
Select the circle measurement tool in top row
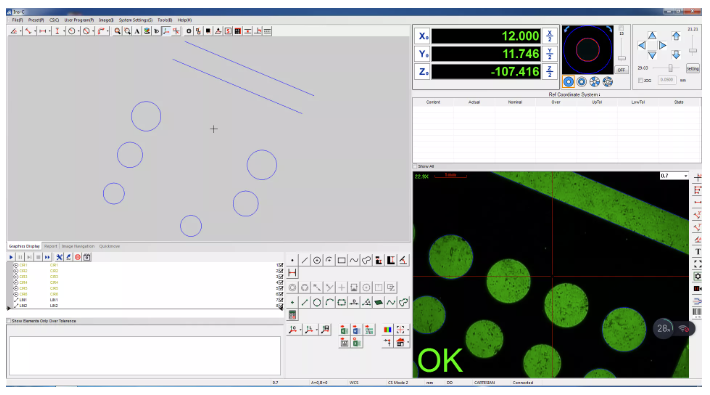pyautogui.click(x=317, y=260)
